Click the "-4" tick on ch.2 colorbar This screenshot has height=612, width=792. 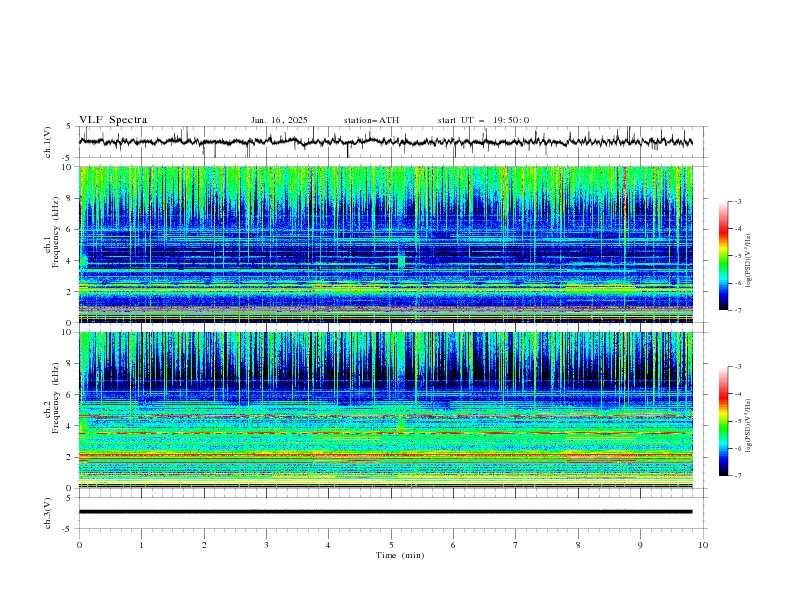(737, 394)
